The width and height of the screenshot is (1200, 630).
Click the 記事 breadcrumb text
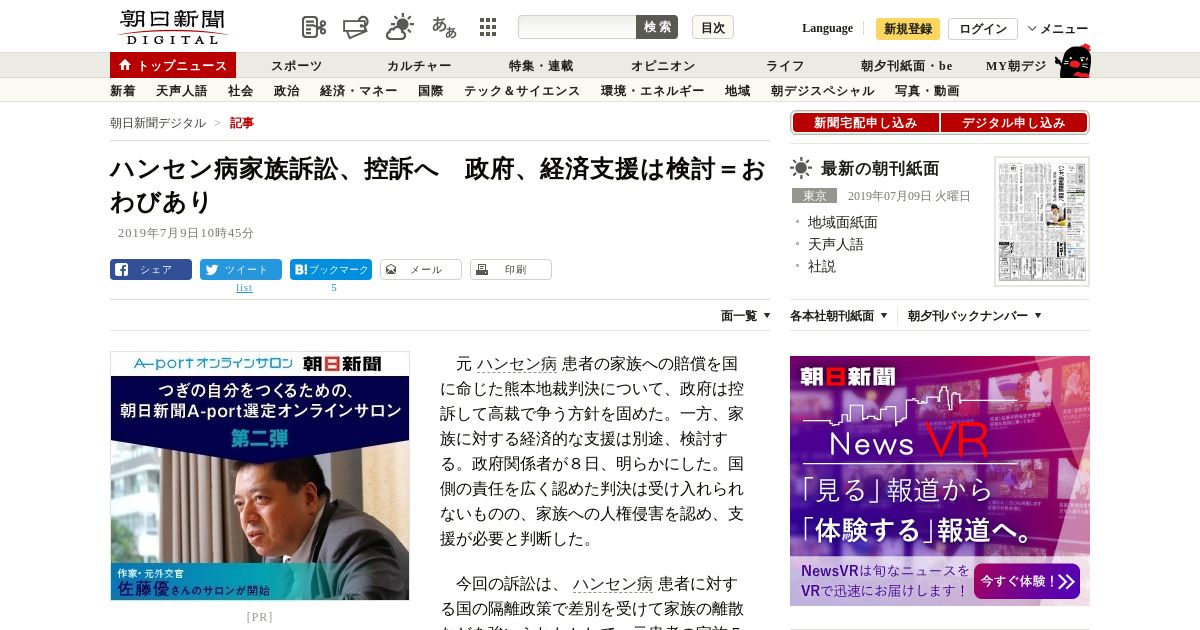click(x=242, y=123)
